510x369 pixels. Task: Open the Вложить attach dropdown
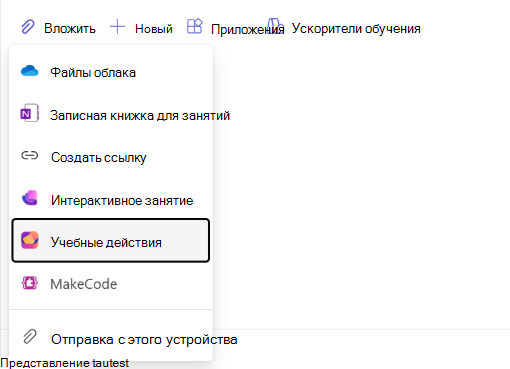[59, 27]
